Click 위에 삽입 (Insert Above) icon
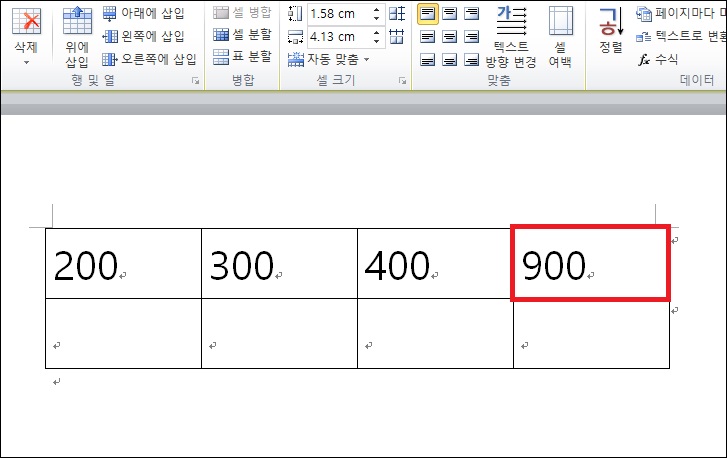 click(77, 21)
